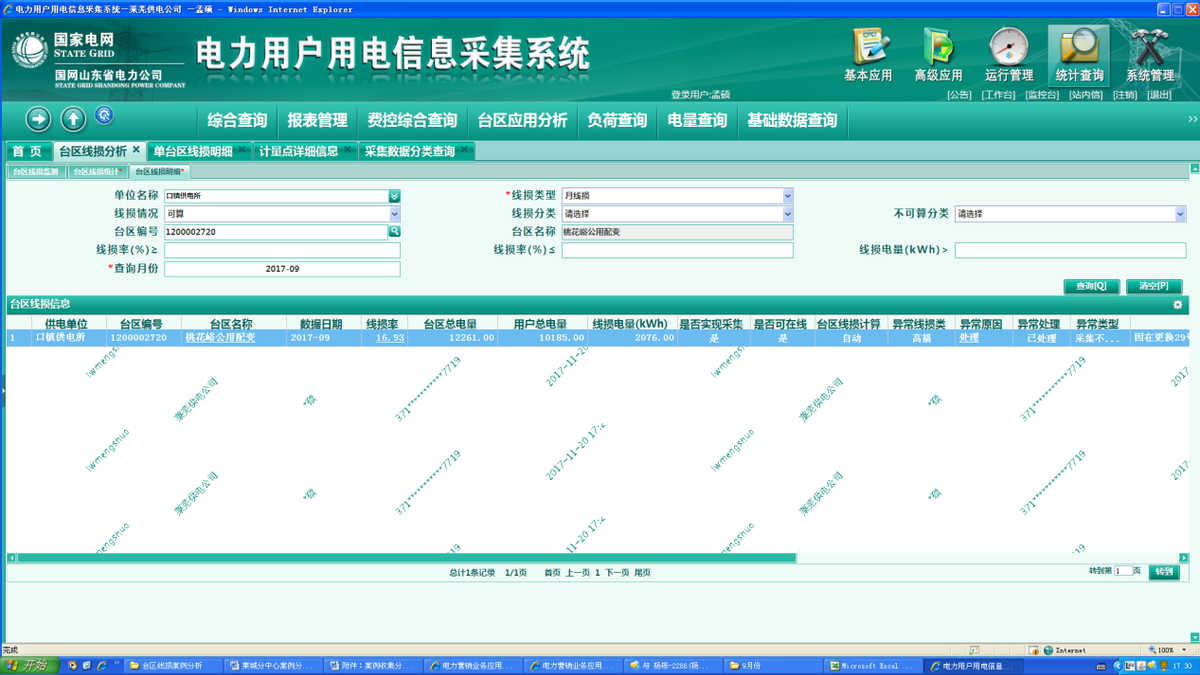Viewport: 1200px width, 675px height.
Task: Click the 查询月份 input field
Action: pyautogui.click(x=282, y=269)
